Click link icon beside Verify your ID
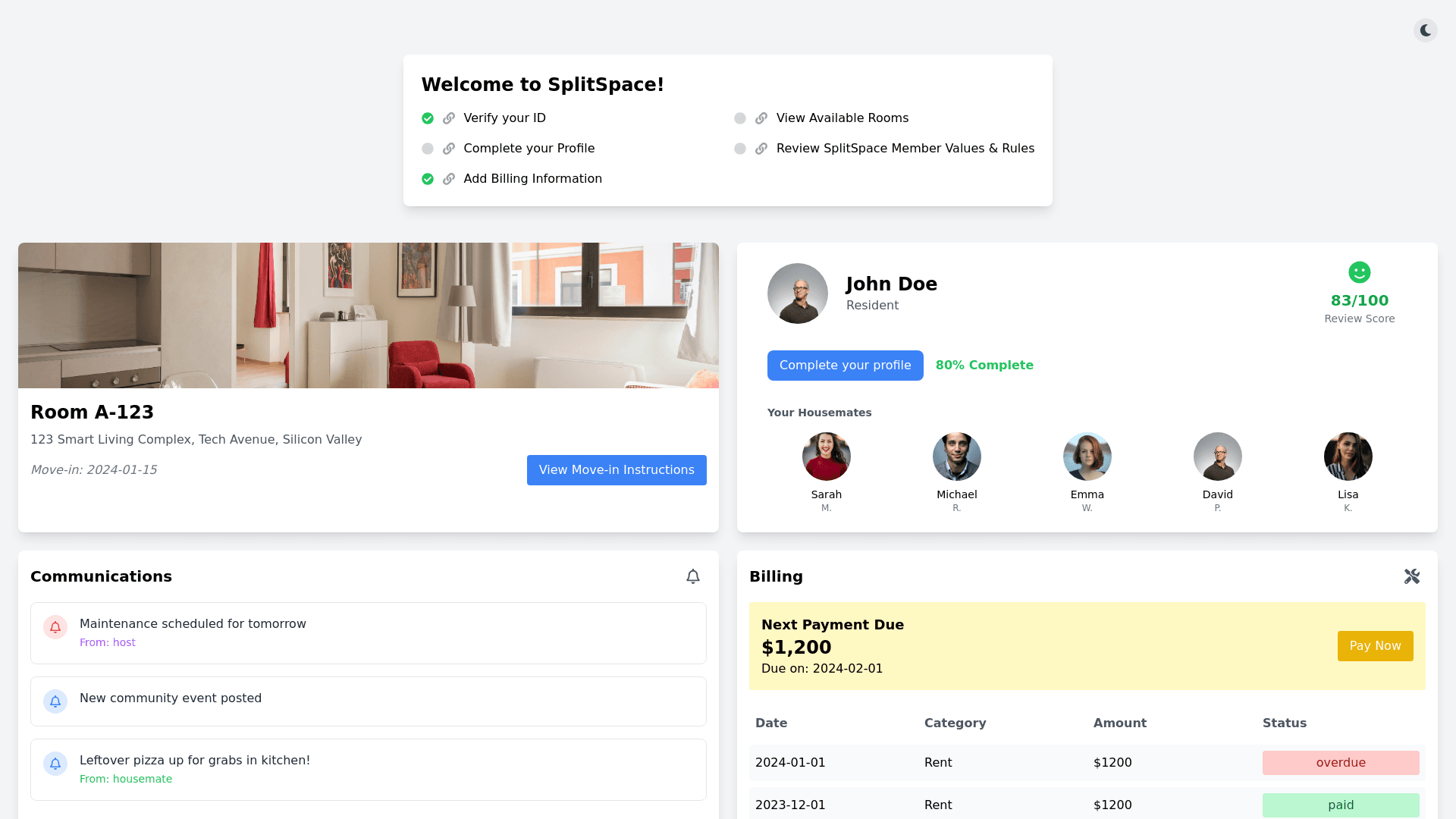 pyautogui.click(x=449, y=118)
